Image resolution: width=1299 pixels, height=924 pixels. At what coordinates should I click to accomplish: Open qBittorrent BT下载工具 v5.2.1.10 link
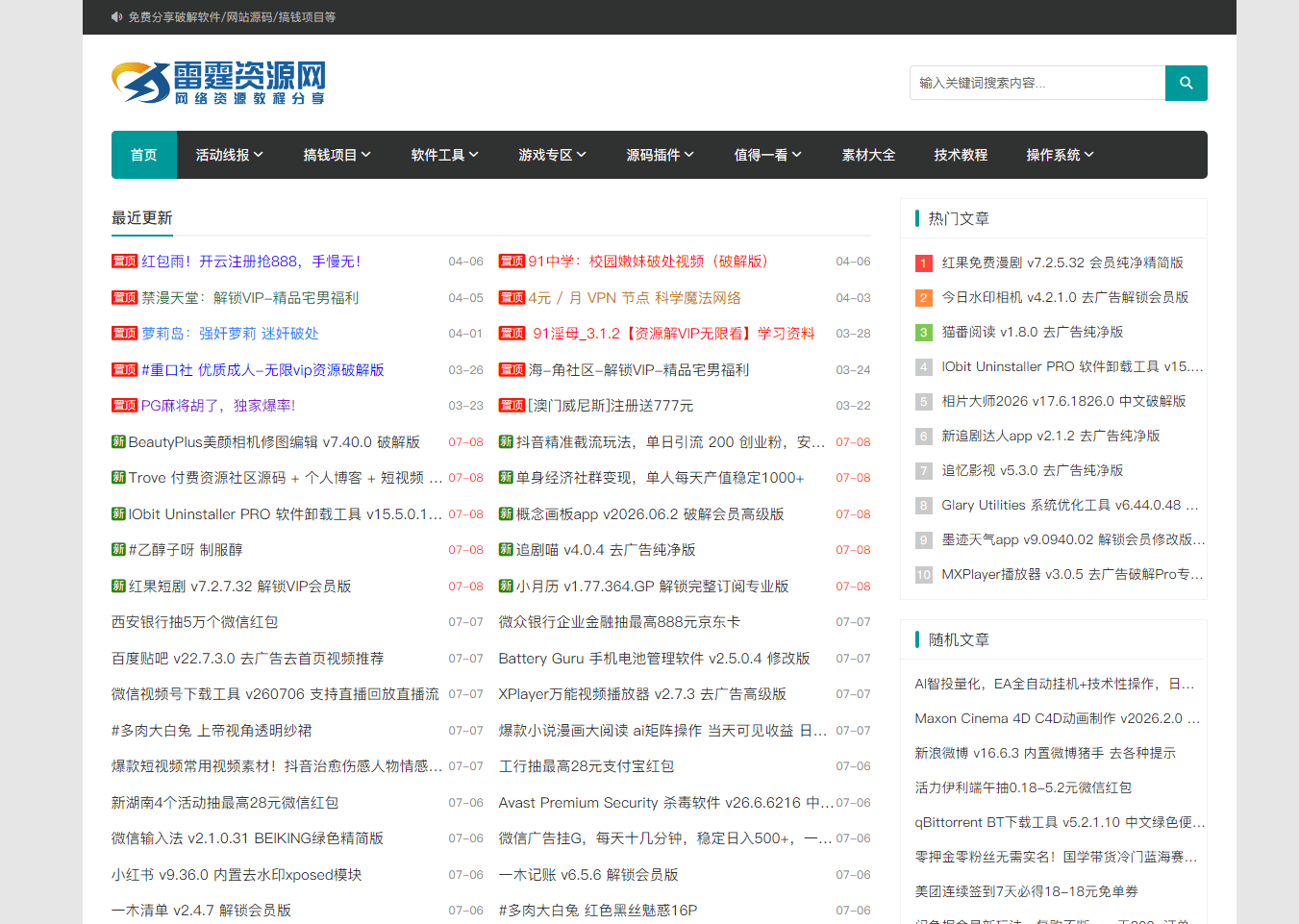1060,823
